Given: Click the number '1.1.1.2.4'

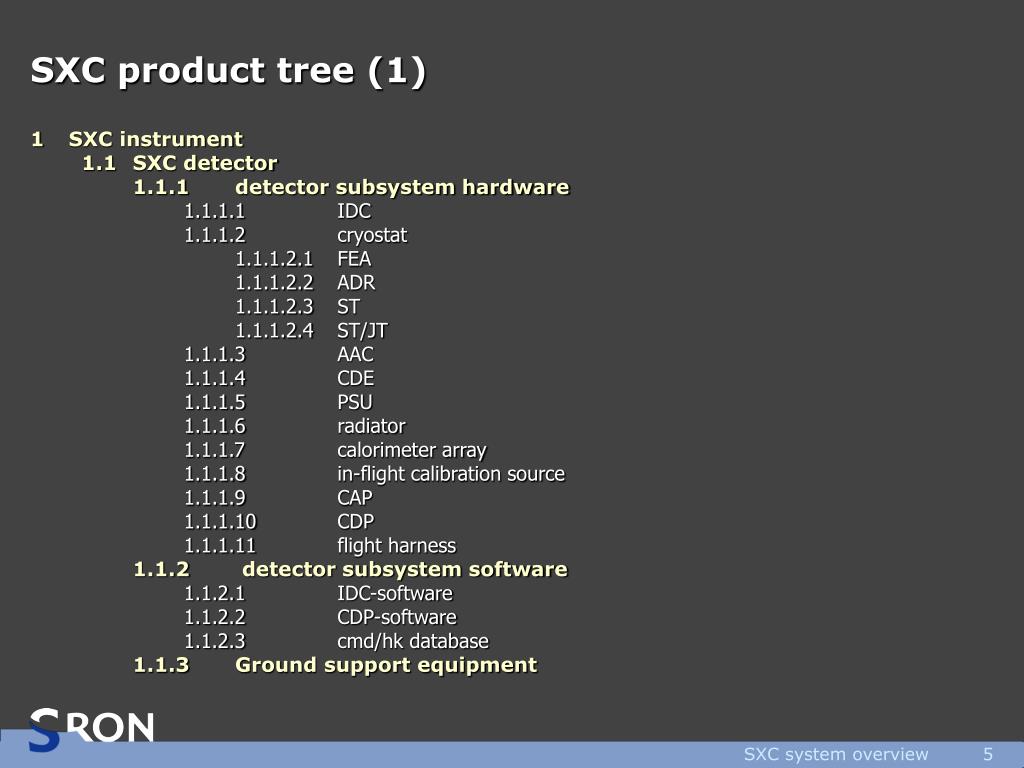Looking at the screenshot, I should coord(274,331).
